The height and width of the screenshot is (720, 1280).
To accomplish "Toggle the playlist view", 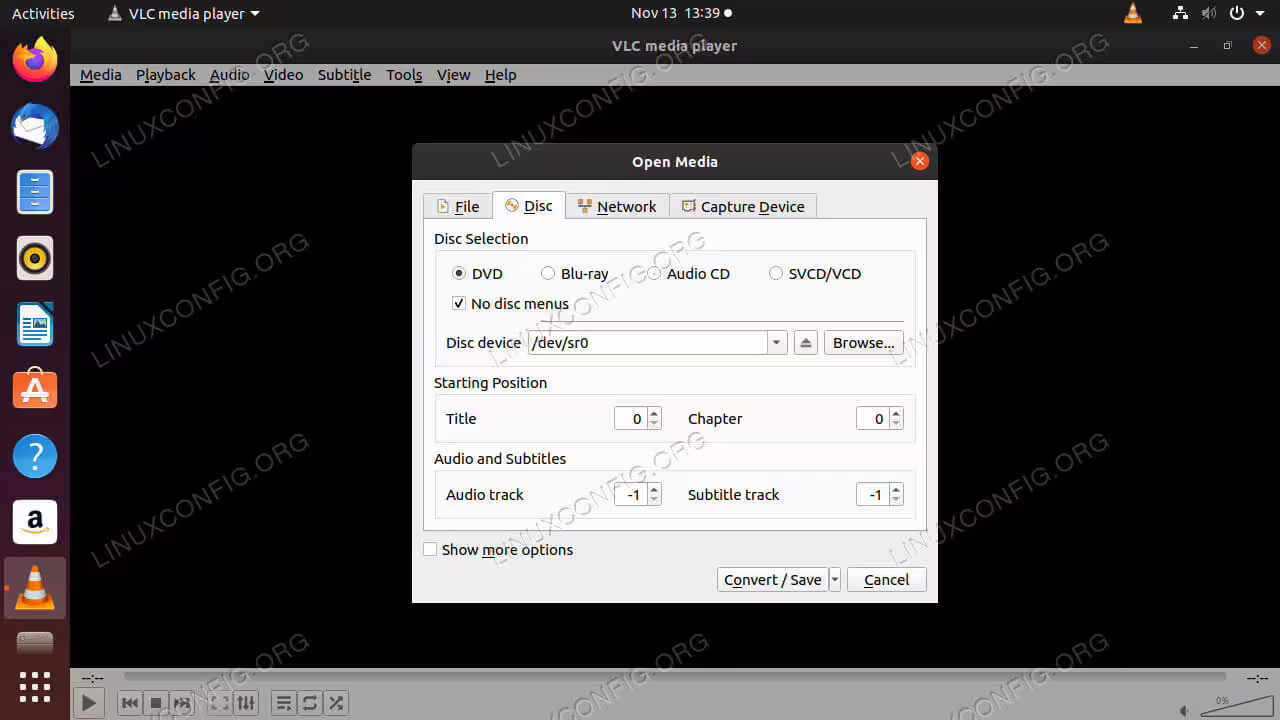I will point(284,703).
